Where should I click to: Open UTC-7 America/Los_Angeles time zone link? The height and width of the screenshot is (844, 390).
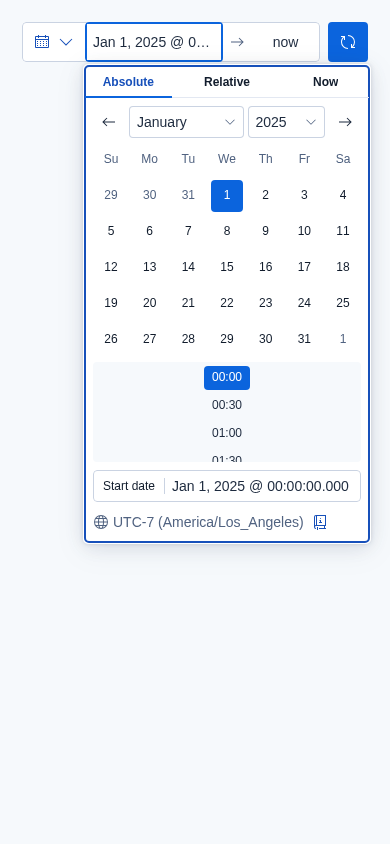pyautogui.click(x=208, y=522)
